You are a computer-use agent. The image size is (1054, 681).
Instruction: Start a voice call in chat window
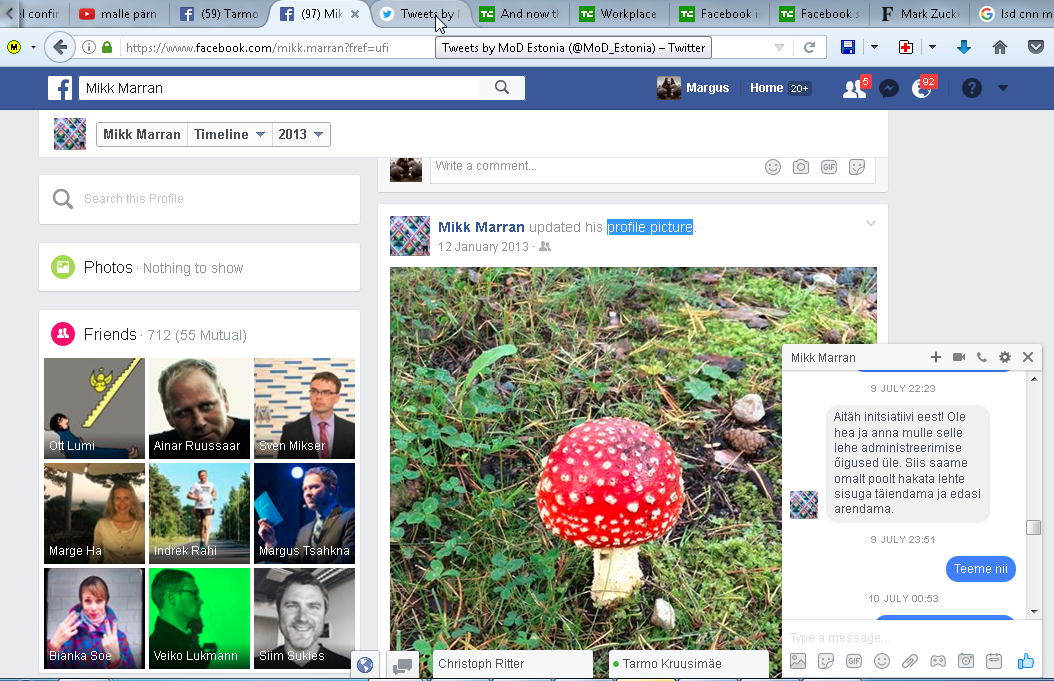point(982,357)
